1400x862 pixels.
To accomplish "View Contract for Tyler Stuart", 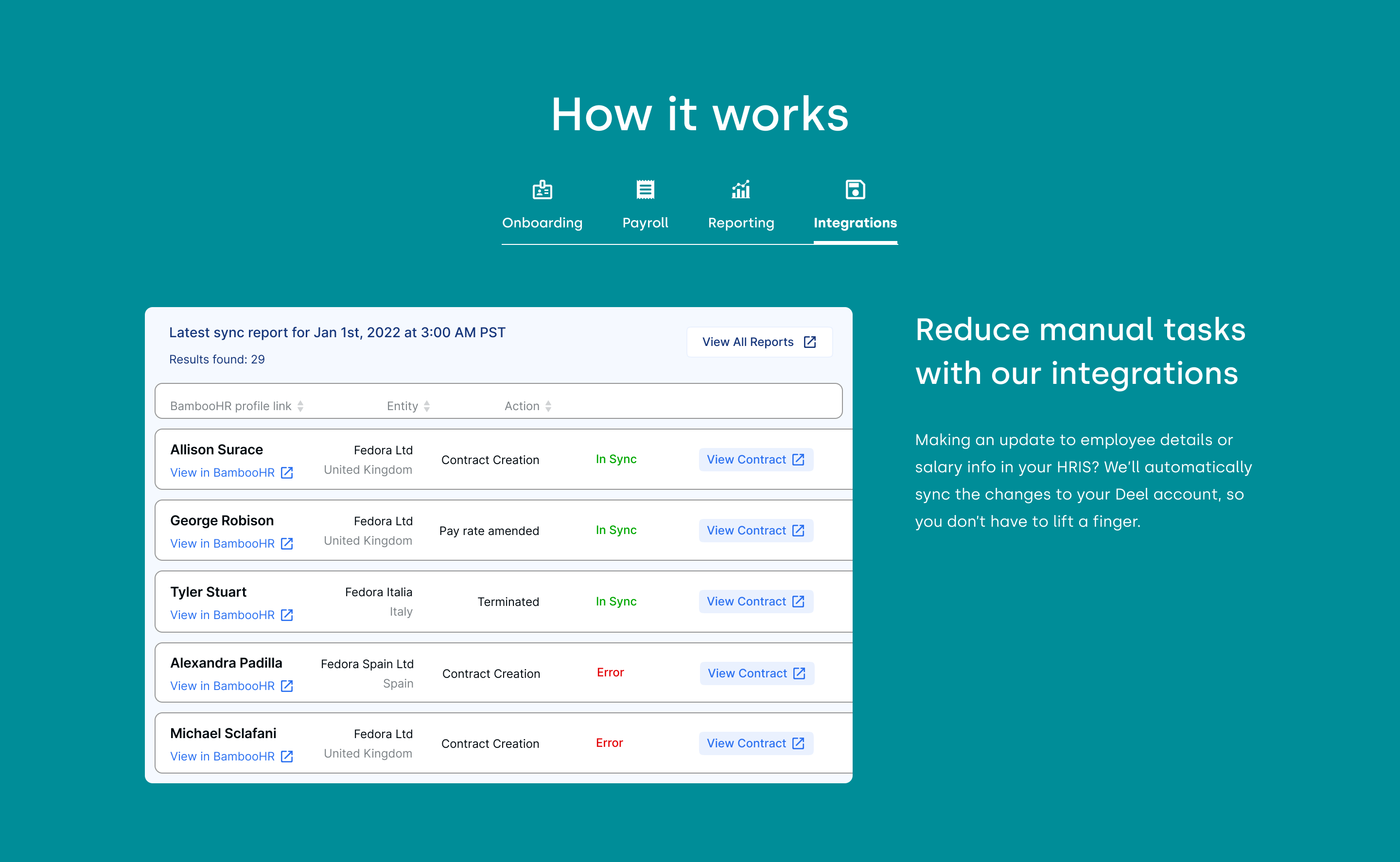I will click(x=755, y=602).
